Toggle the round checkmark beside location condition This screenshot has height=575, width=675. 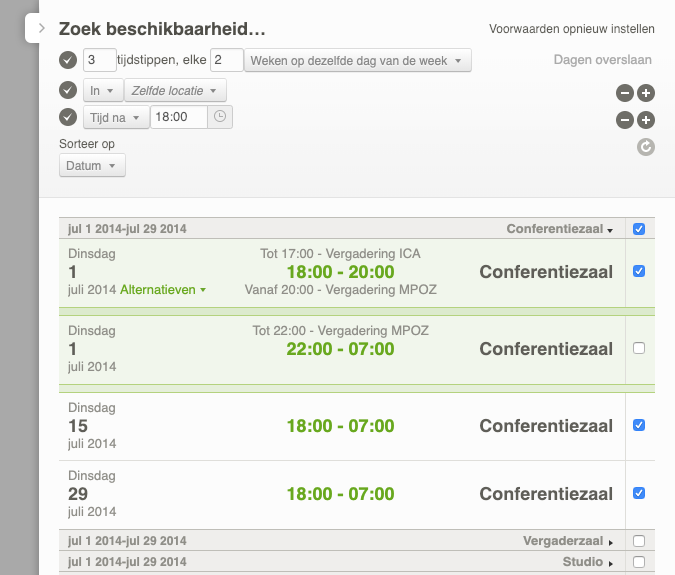(68, 91)
